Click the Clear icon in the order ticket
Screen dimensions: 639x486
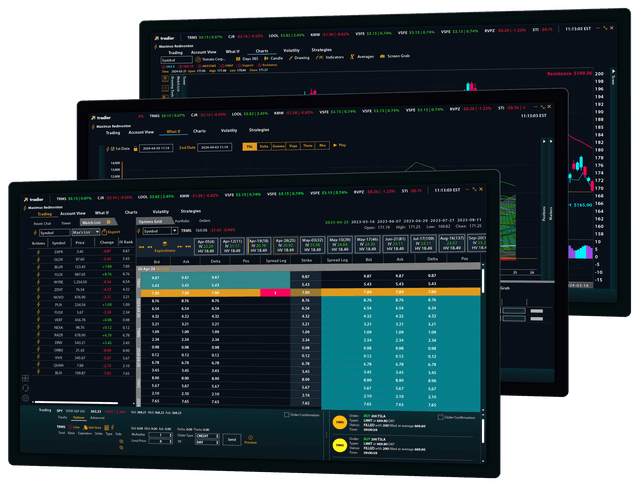[x=70, y=427]
